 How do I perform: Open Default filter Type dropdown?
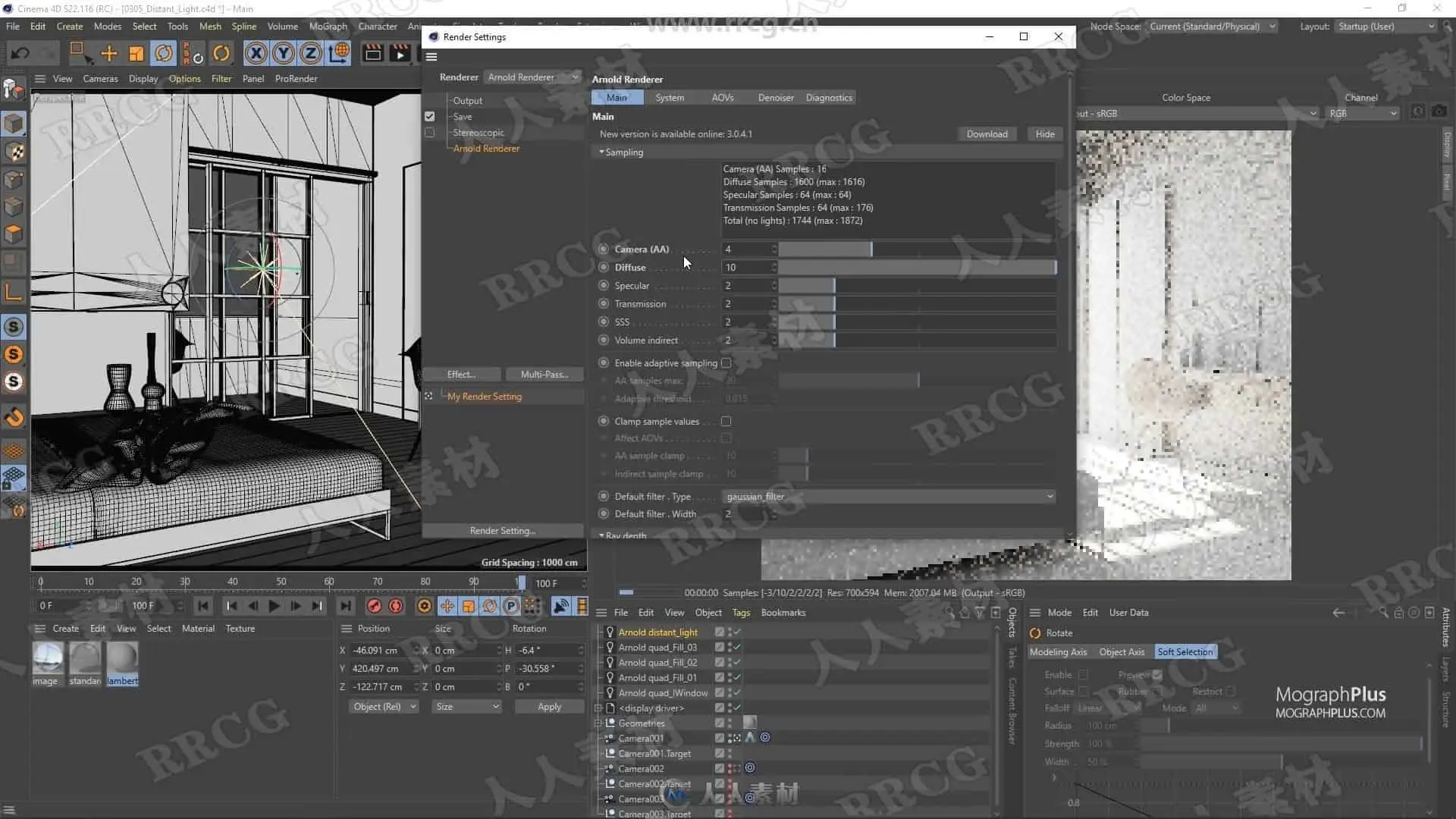click(889, 497)
